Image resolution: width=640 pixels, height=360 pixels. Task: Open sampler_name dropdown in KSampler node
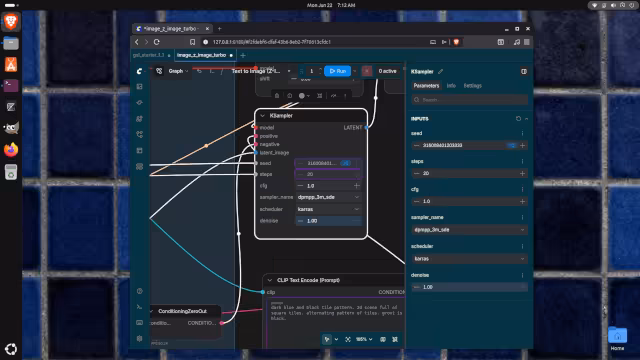pos(328,197)
